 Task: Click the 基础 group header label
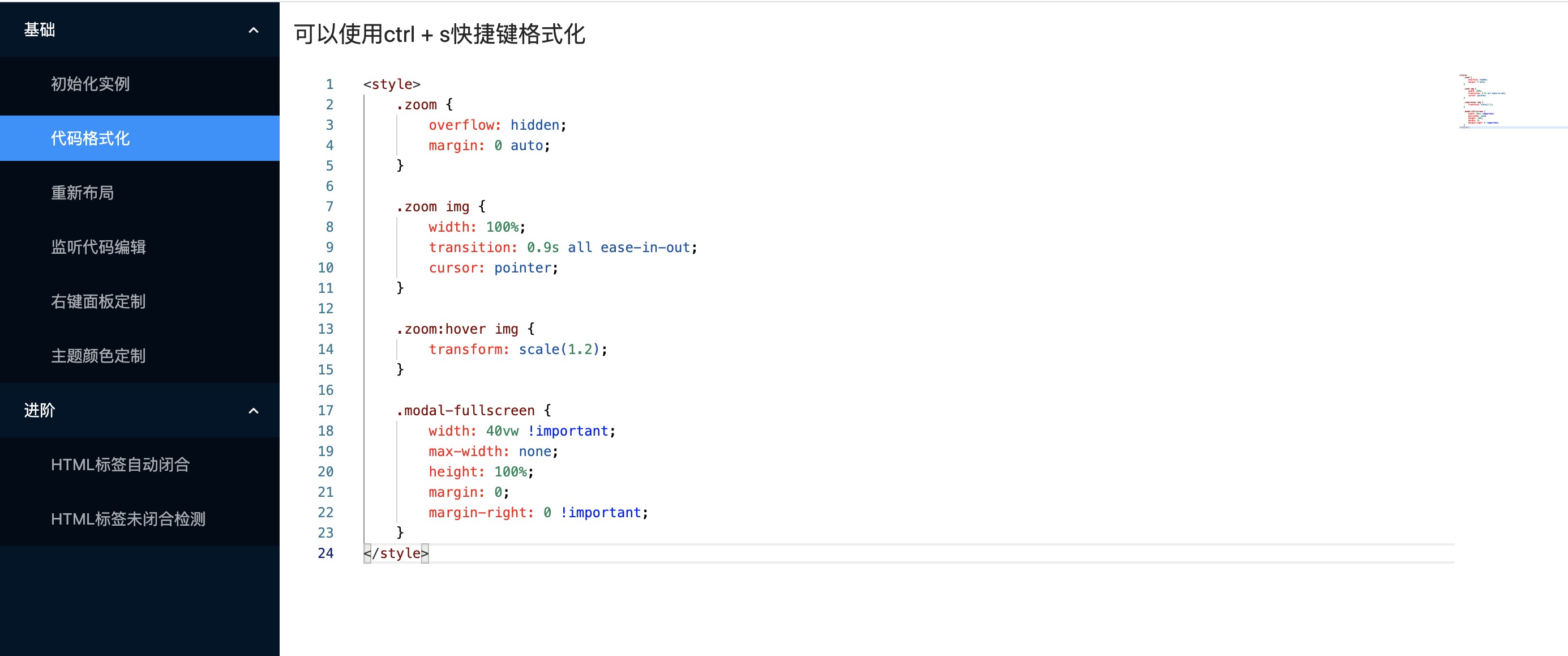(x=40, y=30)
